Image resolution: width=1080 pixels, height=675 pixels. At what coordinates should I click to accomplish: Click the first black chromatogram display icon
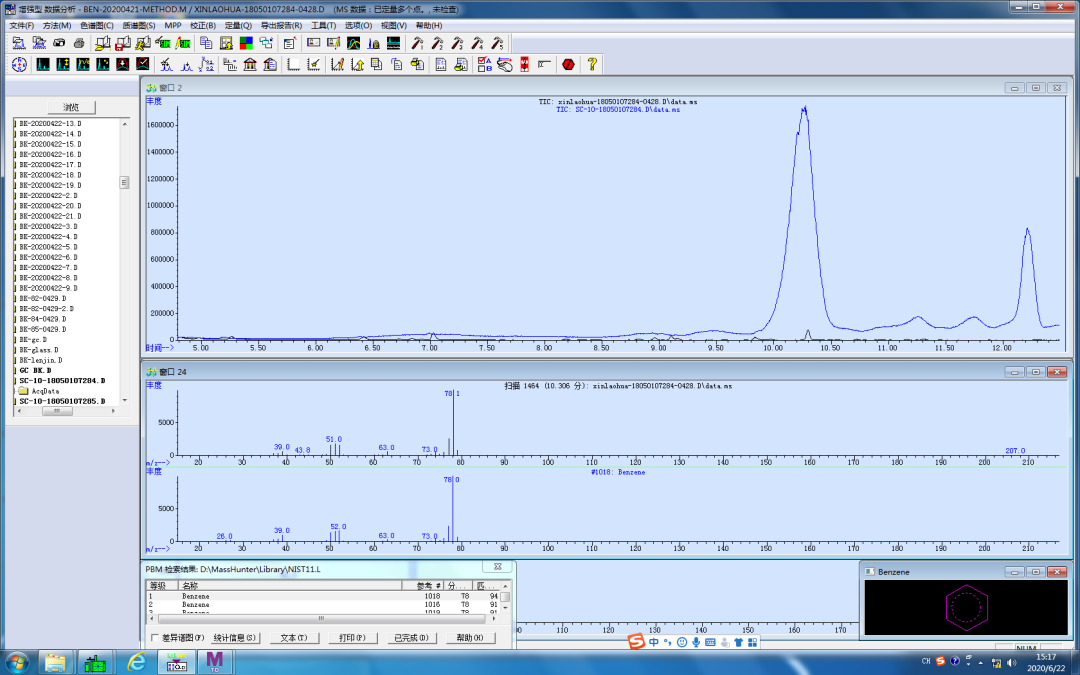pyautogui.click(x=43, y=64)
